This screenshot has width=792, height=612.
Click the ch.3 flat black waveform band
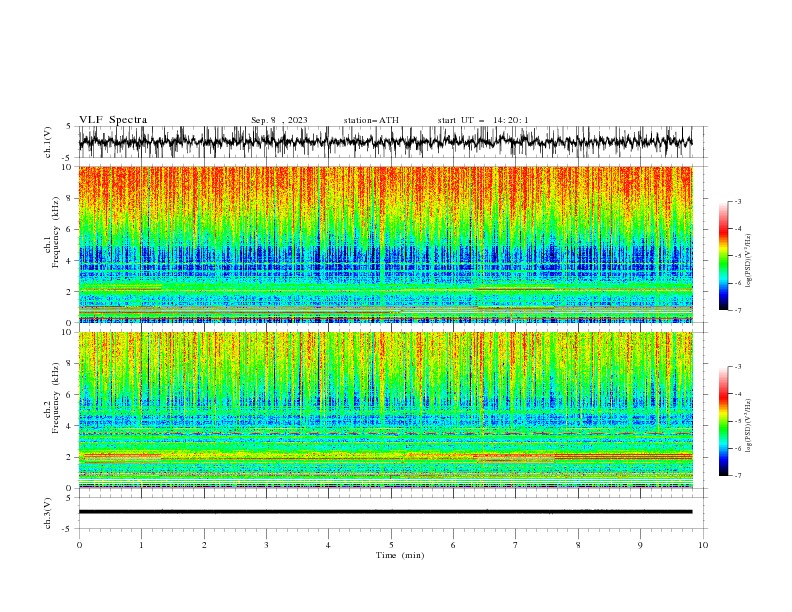pyautogui.click(x=385, y=512)
